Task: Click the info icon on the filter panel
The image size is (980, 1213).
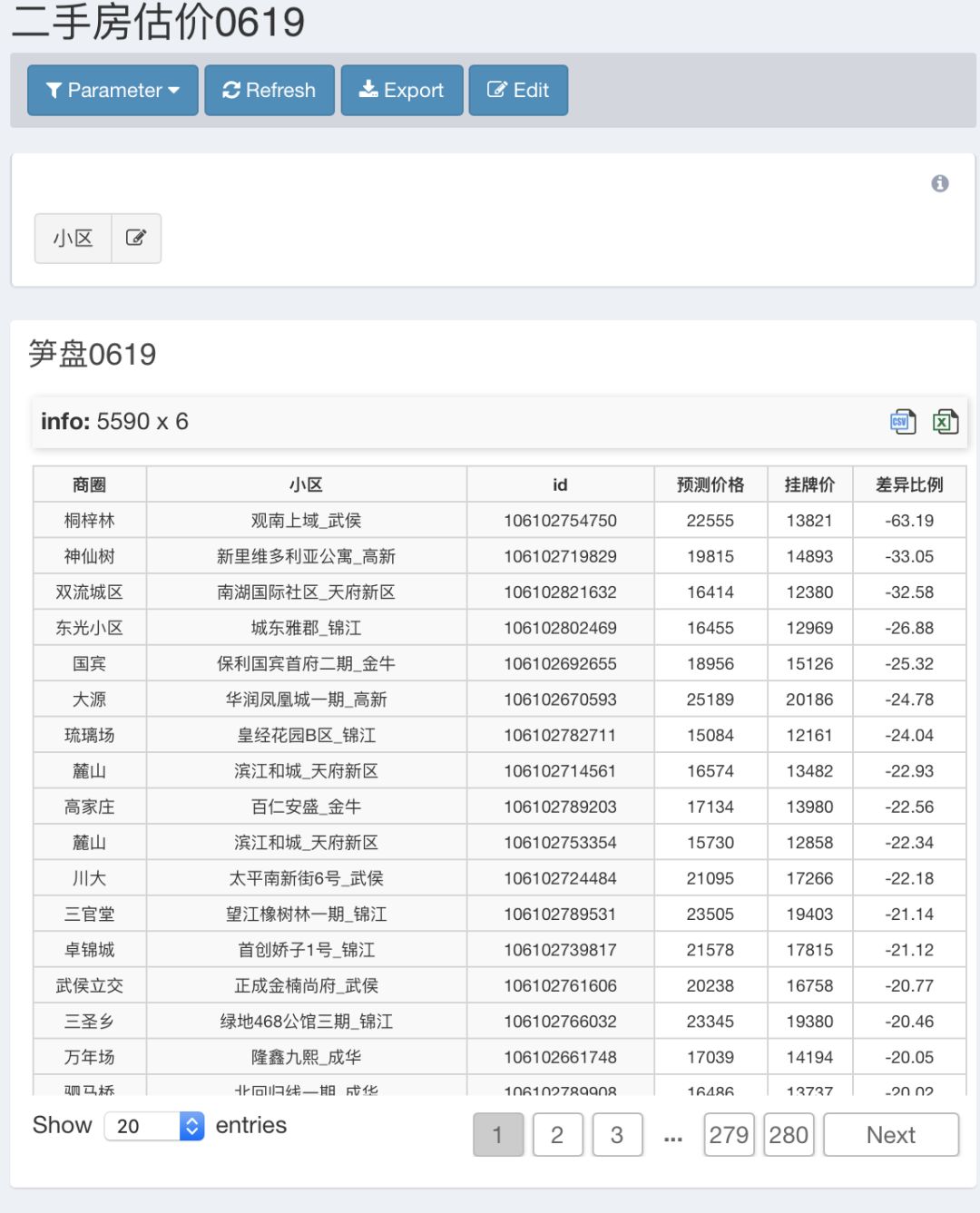Action: click(x=939, y=183)
